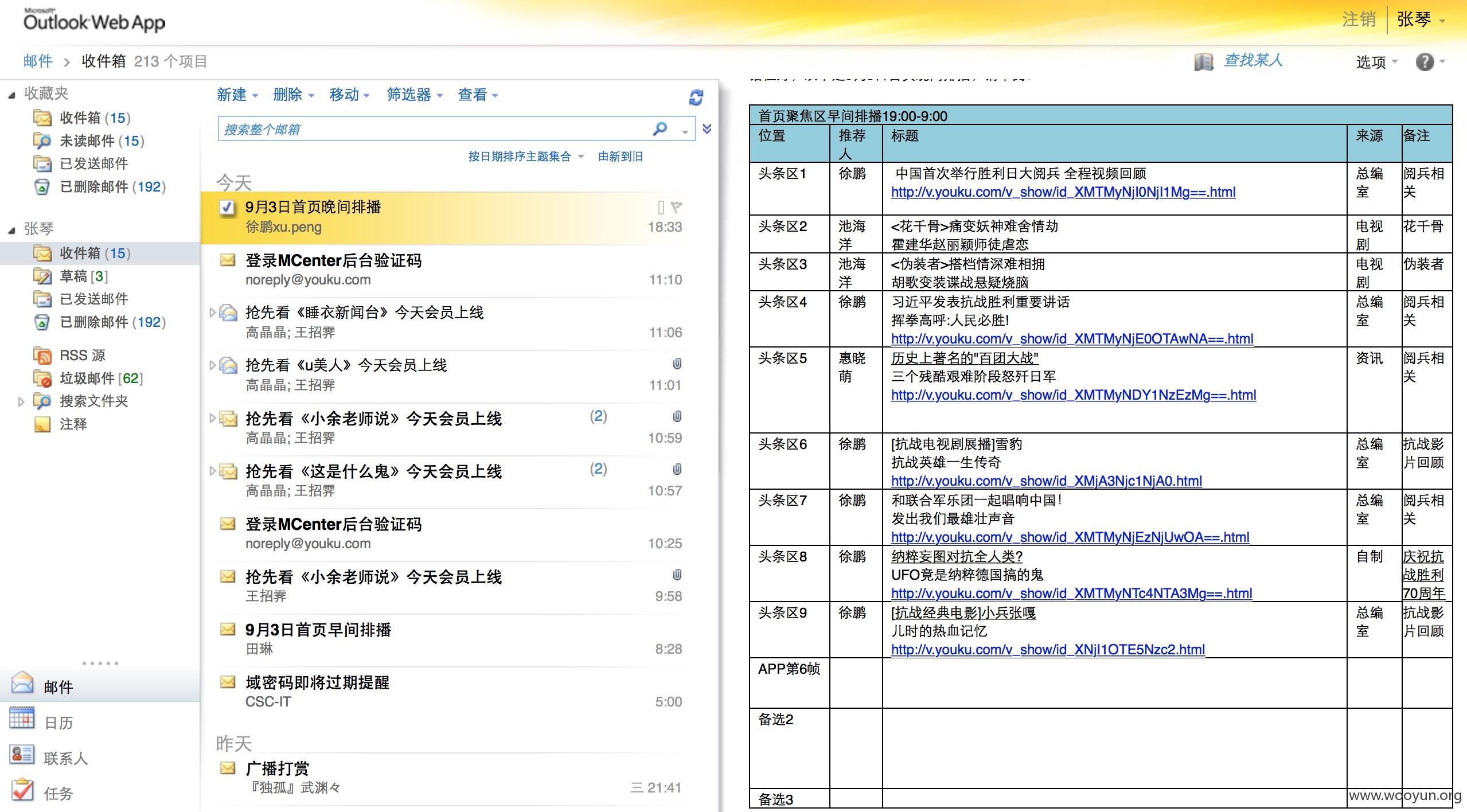Click category box icon on 9月3日首页晚间排播
1467x812 pixels.
[x=661, y=207]
